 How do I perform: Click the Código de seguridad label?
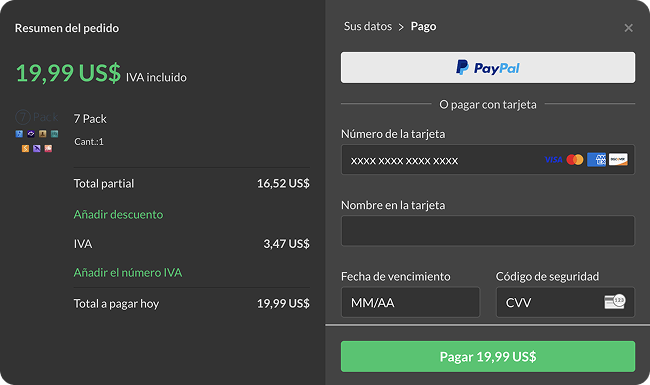[x=547, y=276]
